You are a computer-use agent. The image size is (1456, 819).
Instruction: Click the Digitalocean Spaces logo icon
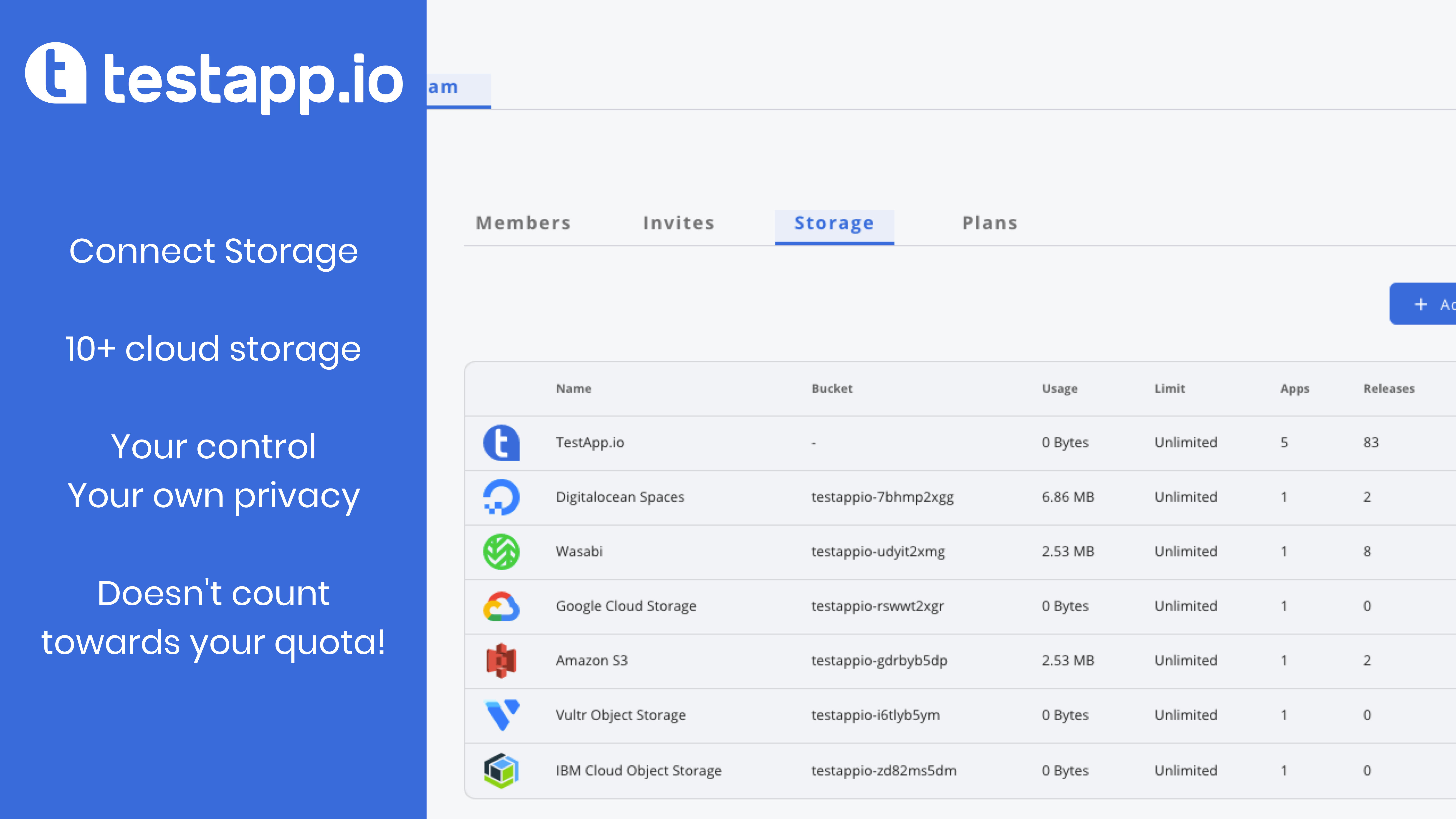[x=501, y=497]
